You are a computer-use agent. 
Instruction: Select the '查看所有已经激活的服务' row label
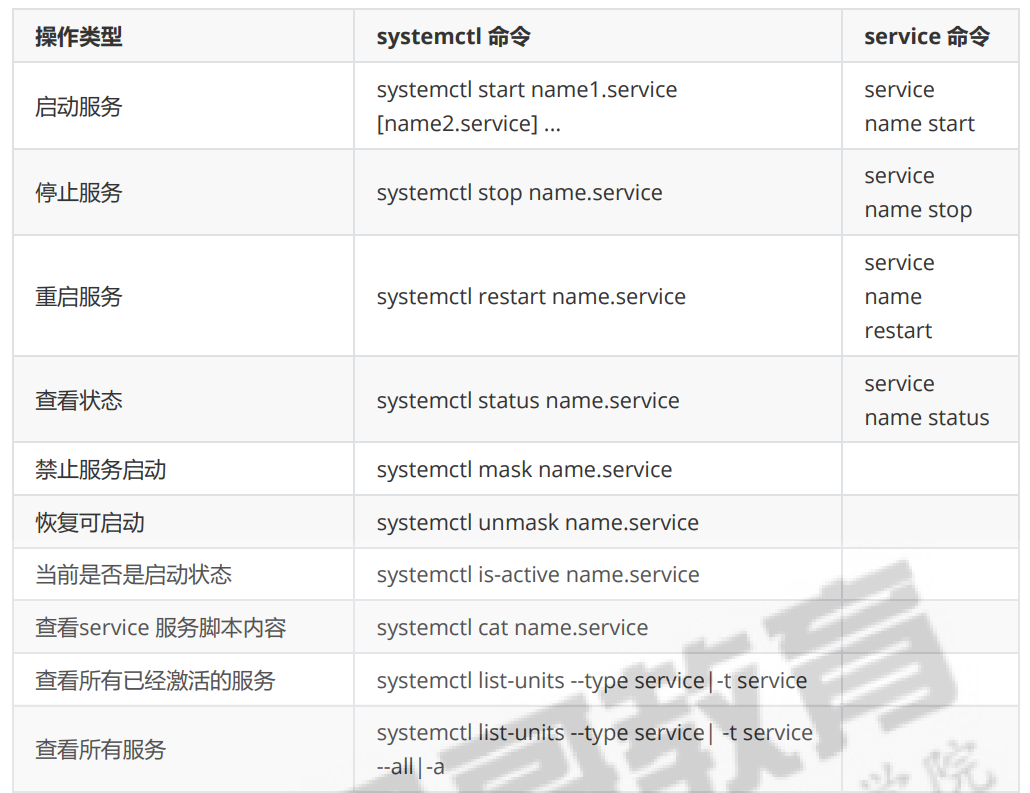click(155, 681)
